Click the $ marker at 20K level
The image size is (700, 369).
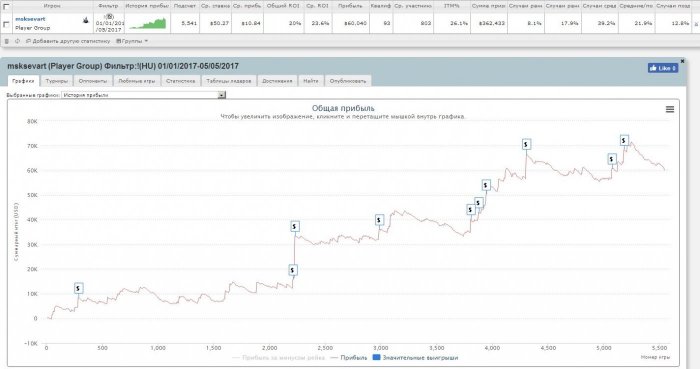click(292, 270)
